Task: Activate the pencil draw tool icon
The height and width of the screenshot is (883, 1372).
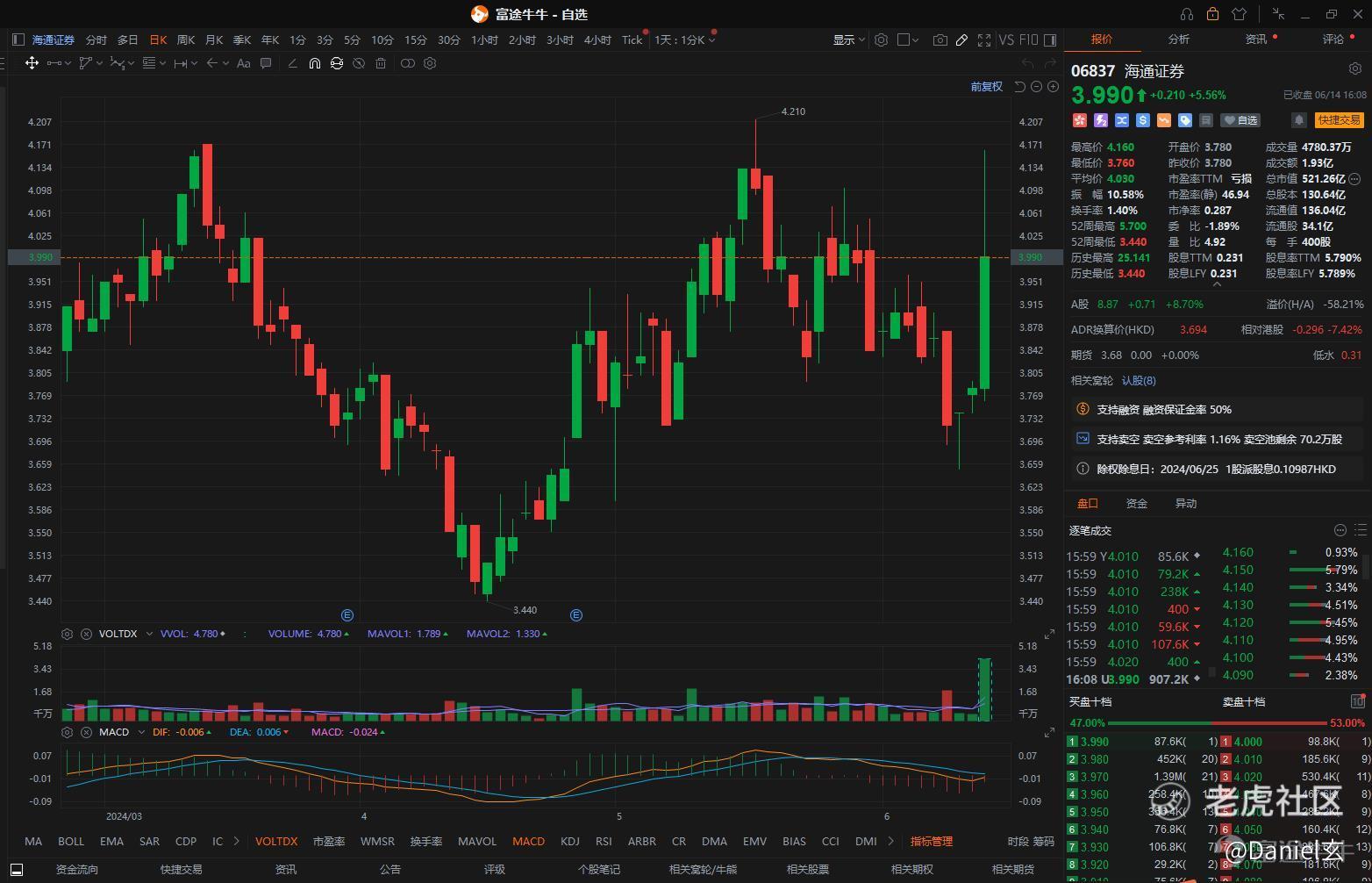Action: click(962, 39)
